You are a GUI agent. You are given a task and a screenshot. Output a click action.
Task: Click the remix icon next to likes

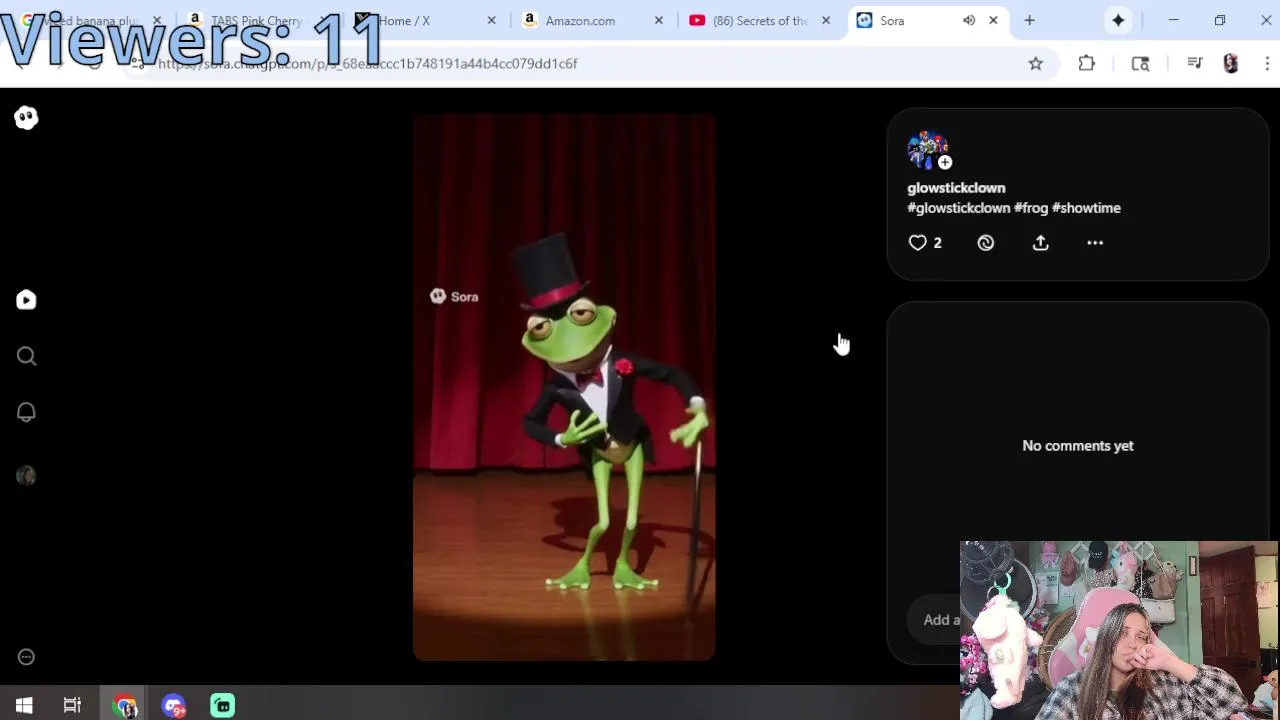pyautogui.click(x=986, y=243)
